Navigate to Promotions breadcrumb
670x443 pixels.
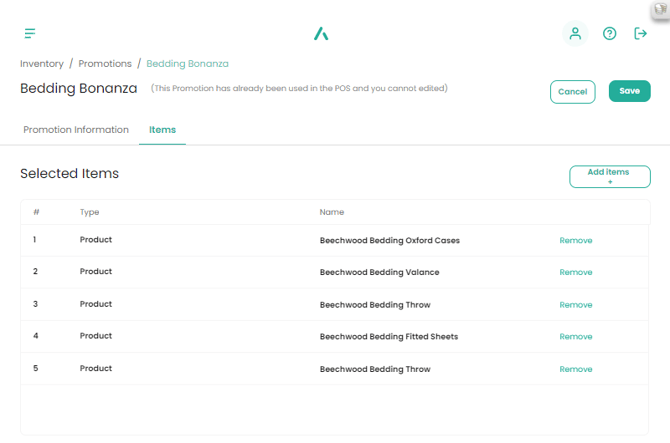pos(105,64)
